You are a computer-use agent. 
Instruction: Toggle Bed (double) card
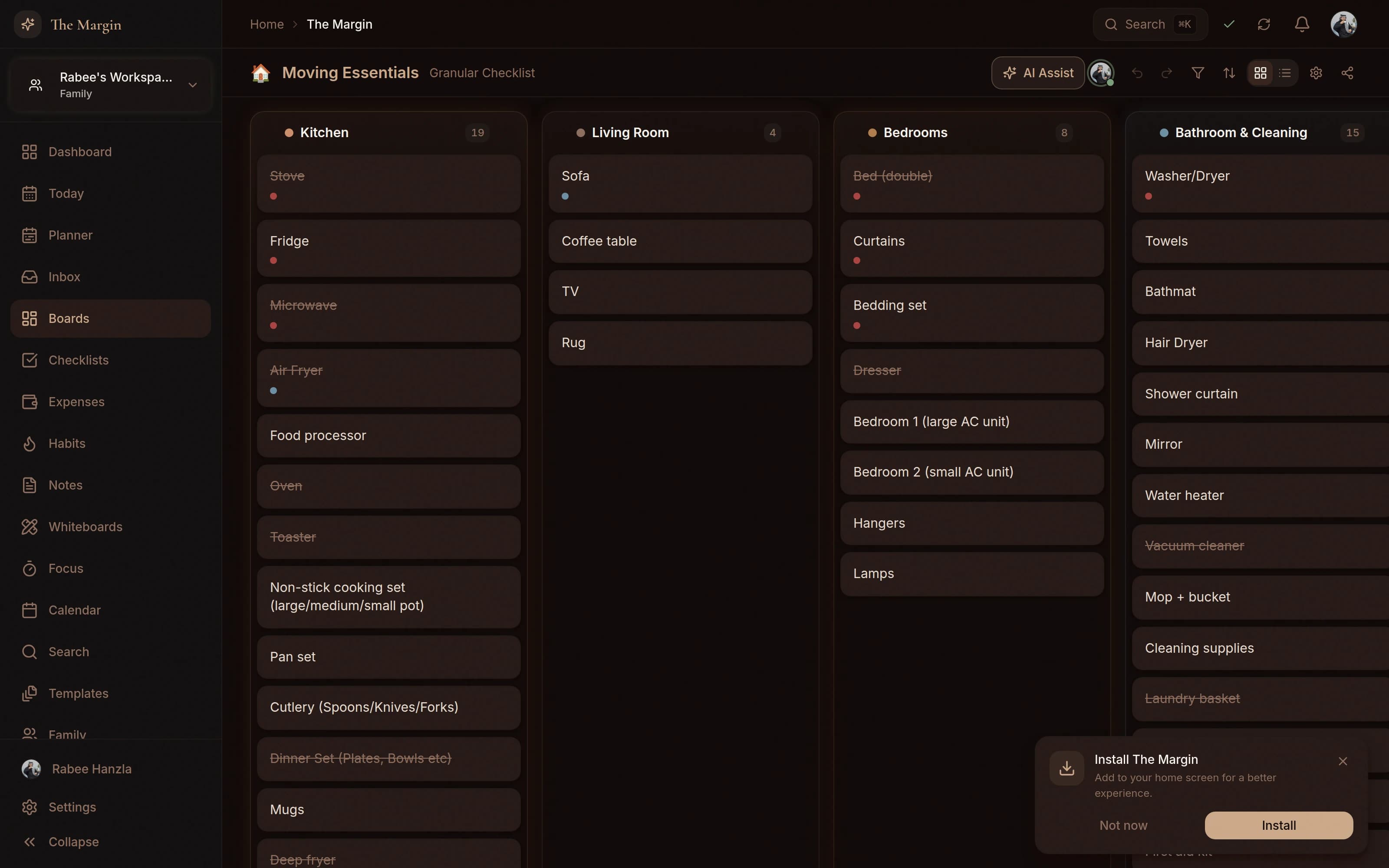(x=972, y=184)
